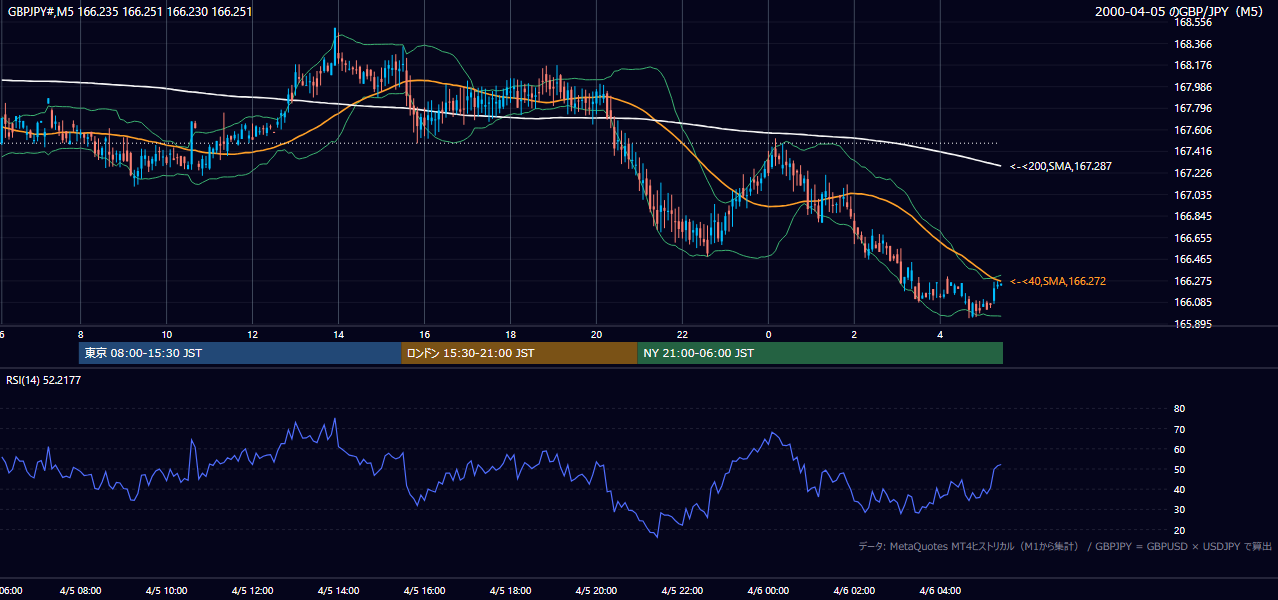
Task: Click the hour 22 tick label under price chart
Action: [x=682, y=334]
